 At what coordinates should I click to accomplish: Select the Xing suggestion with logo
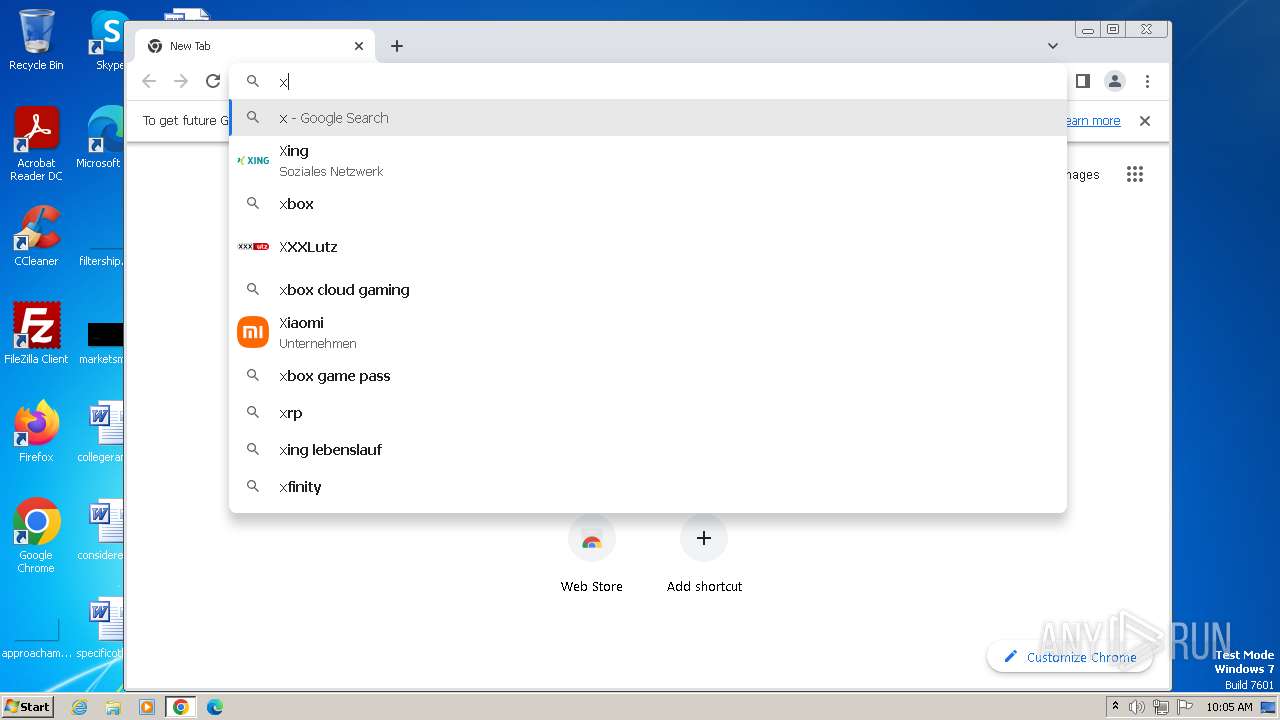[x=648, y=160]
